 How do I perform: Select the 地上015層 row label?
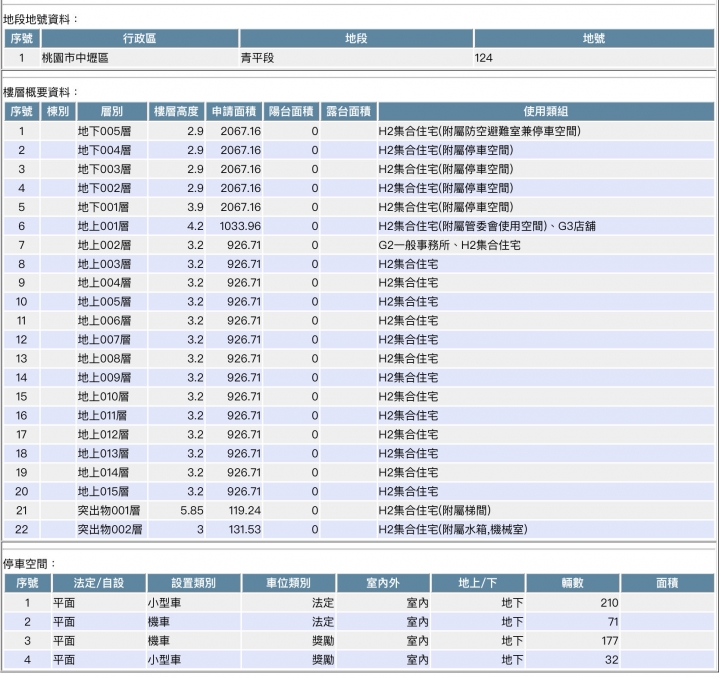tap(103, 491)
